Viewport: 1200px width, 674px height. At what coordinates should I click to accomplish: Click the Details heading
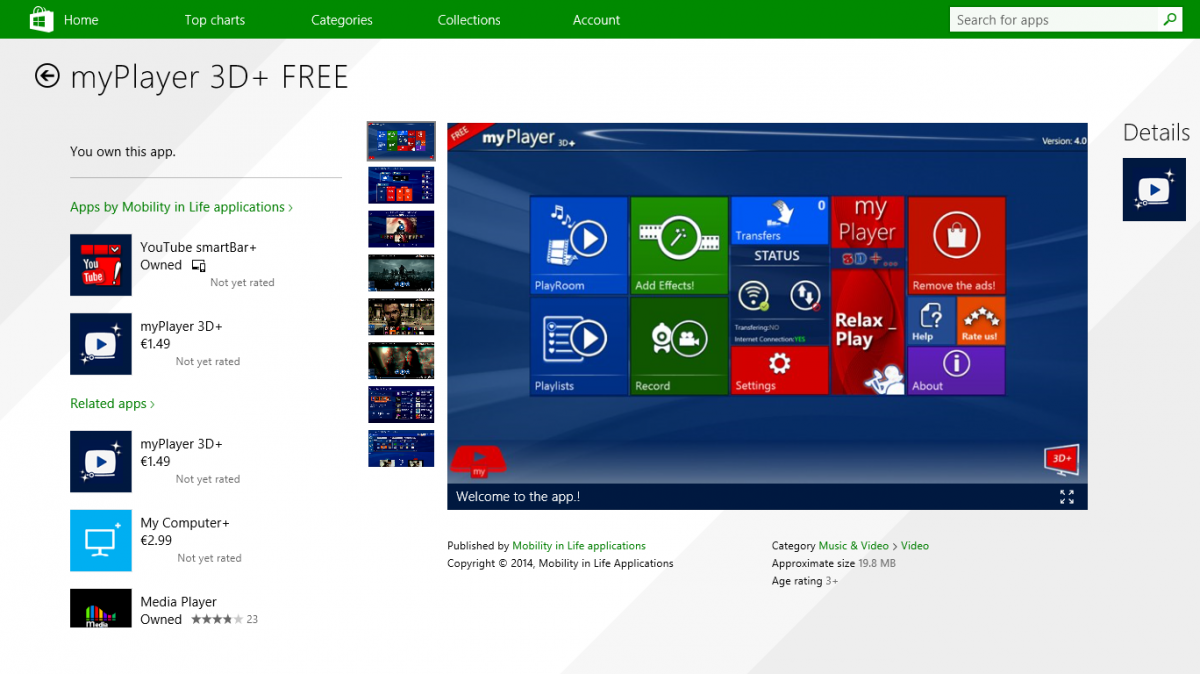point(1157,133)
